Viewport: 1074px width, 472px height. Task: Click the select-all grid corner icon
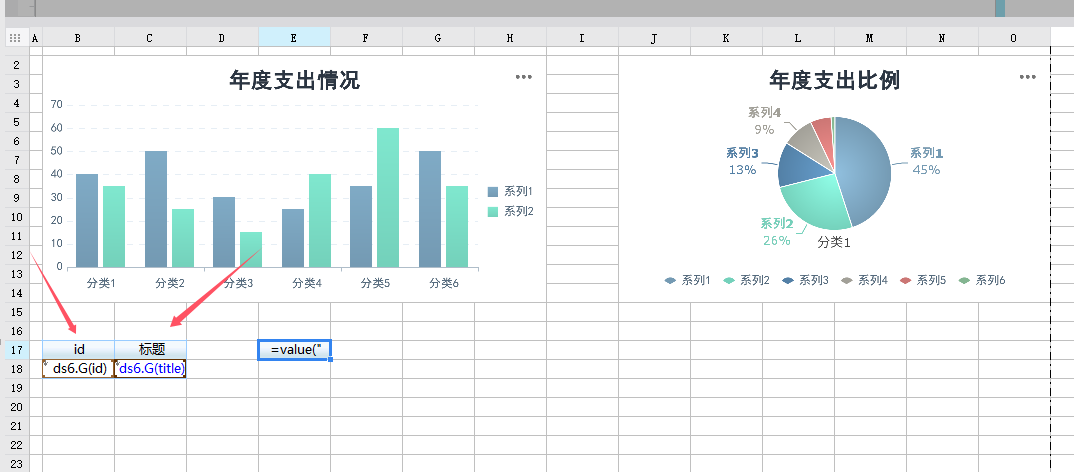coord(14,38)
